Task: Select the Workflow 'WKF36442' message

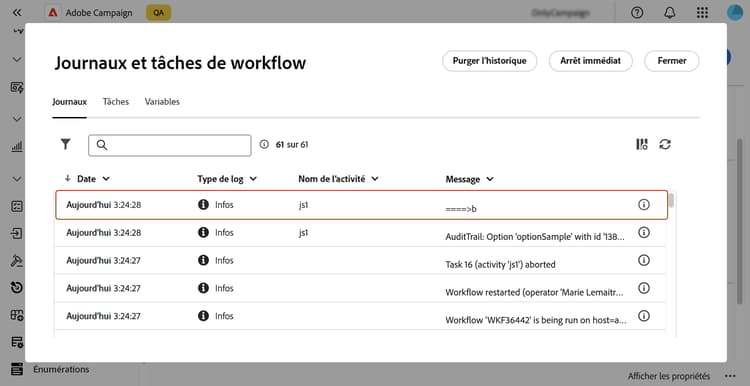Action: point(536,320)
